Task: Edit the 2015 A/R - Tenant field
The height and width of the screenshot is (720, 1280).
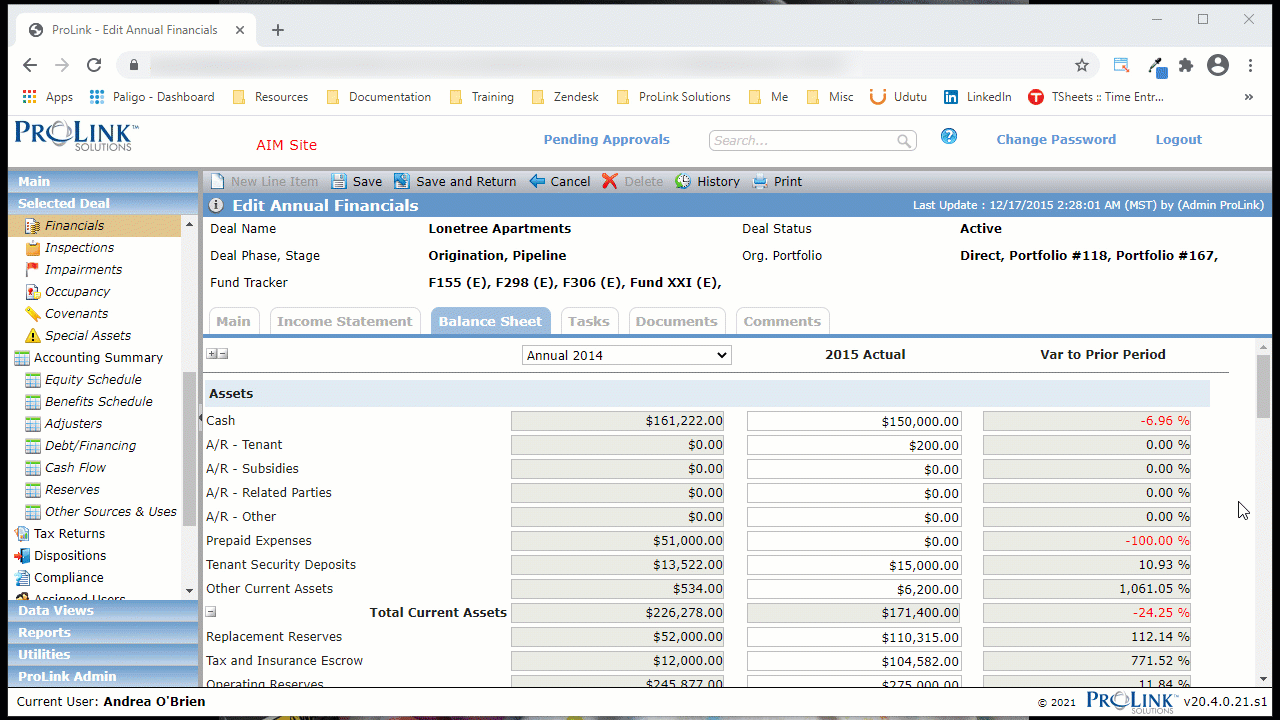Action: point(854,445)
